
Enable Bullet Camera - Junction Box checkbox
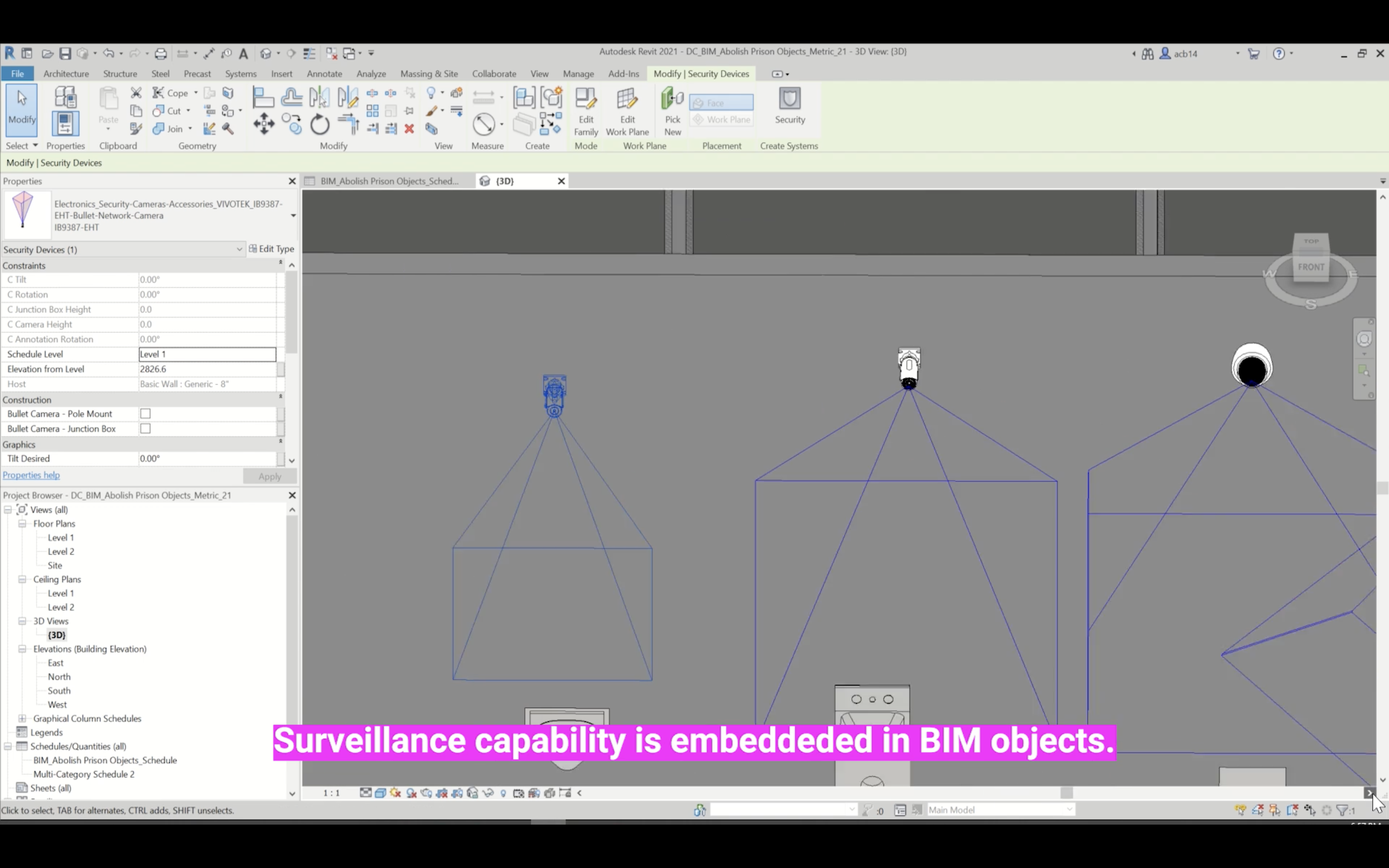(146, 429)
